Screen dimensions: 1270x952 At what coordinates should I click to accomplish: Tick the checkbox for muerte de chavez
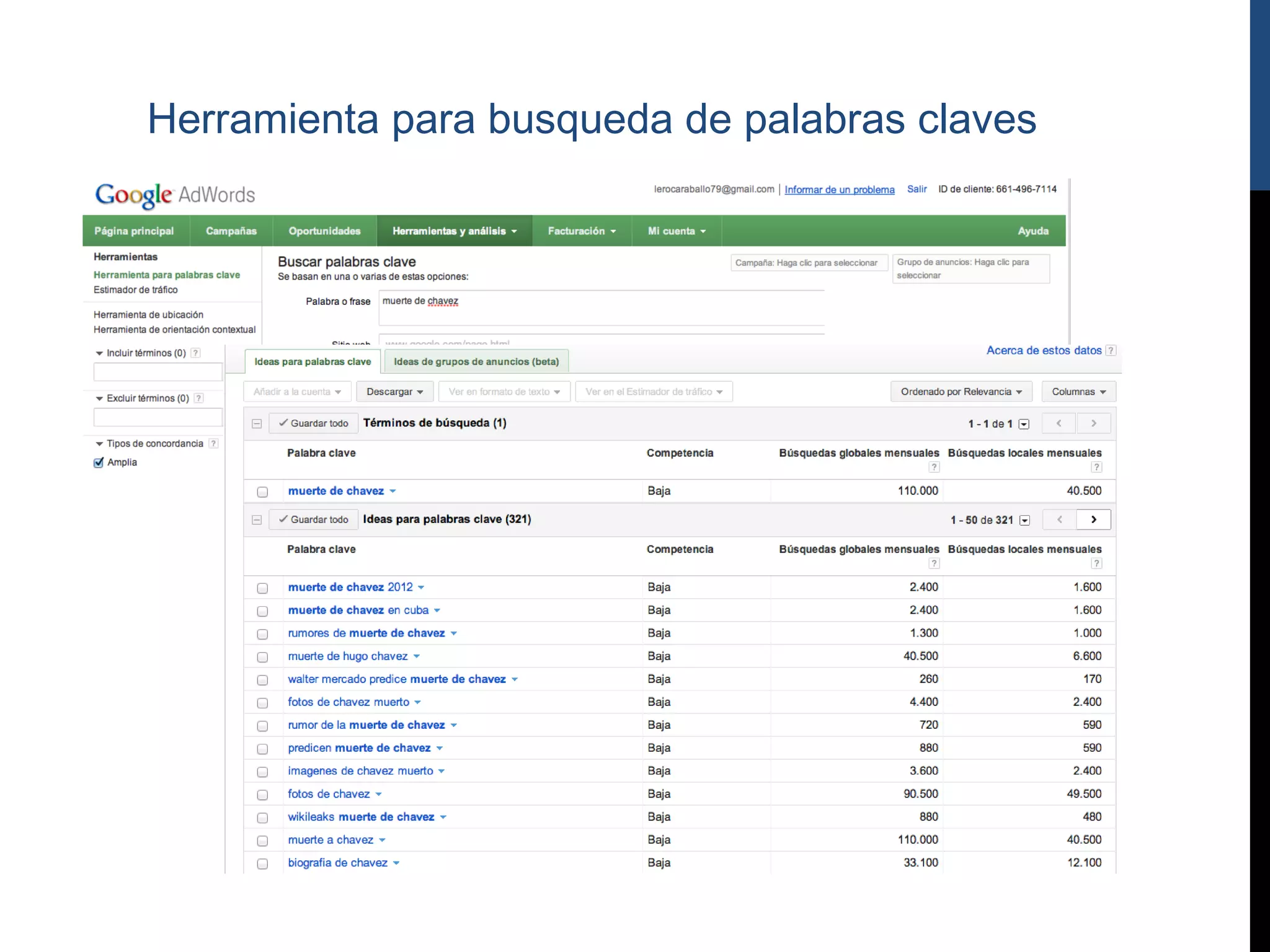click(x=262, y=491)
